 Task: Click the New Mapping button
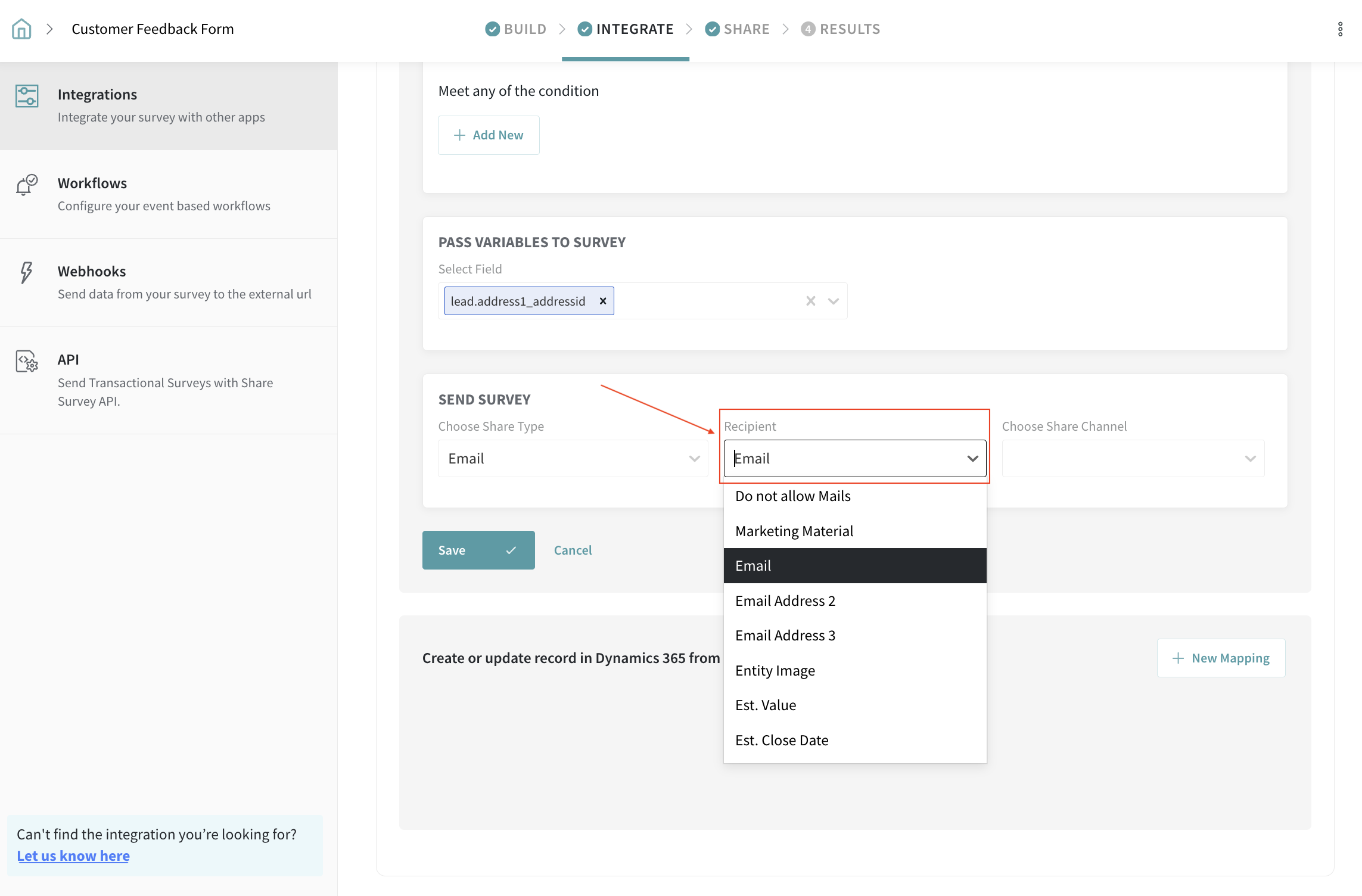[1221, 658]
